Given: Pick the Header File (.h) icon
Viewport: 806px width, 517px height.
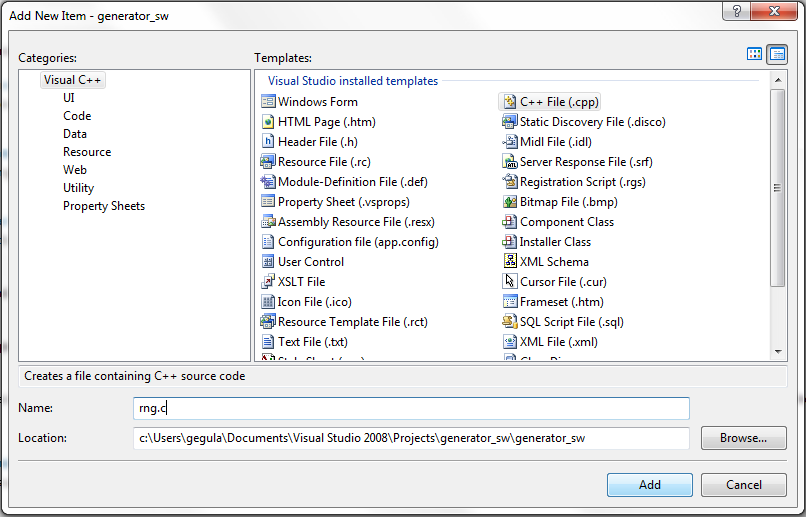Looking at the screenshot, I should click(268, 142).
